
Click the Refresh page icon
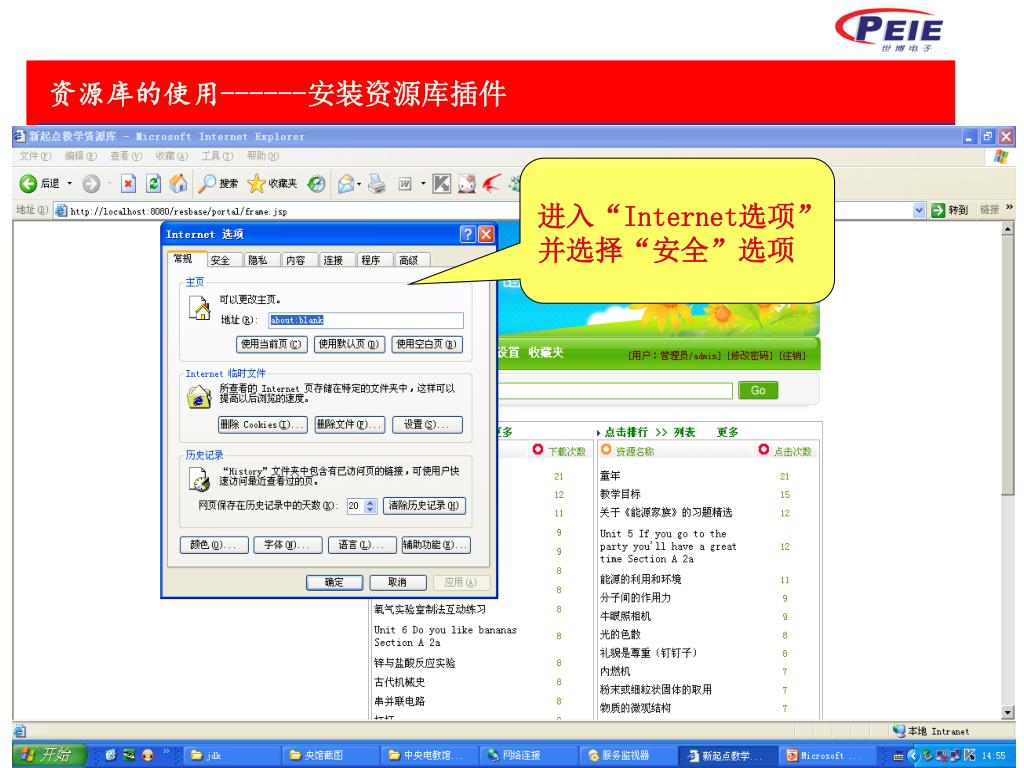coord(153,184)
